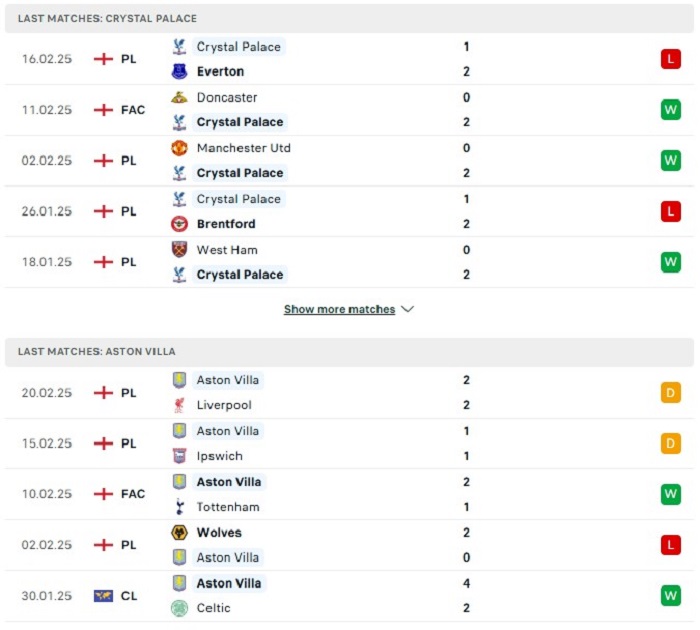Click the Celtic club crest icon
700x630 pixels.
pyautogui.click(x=179, y=608)
